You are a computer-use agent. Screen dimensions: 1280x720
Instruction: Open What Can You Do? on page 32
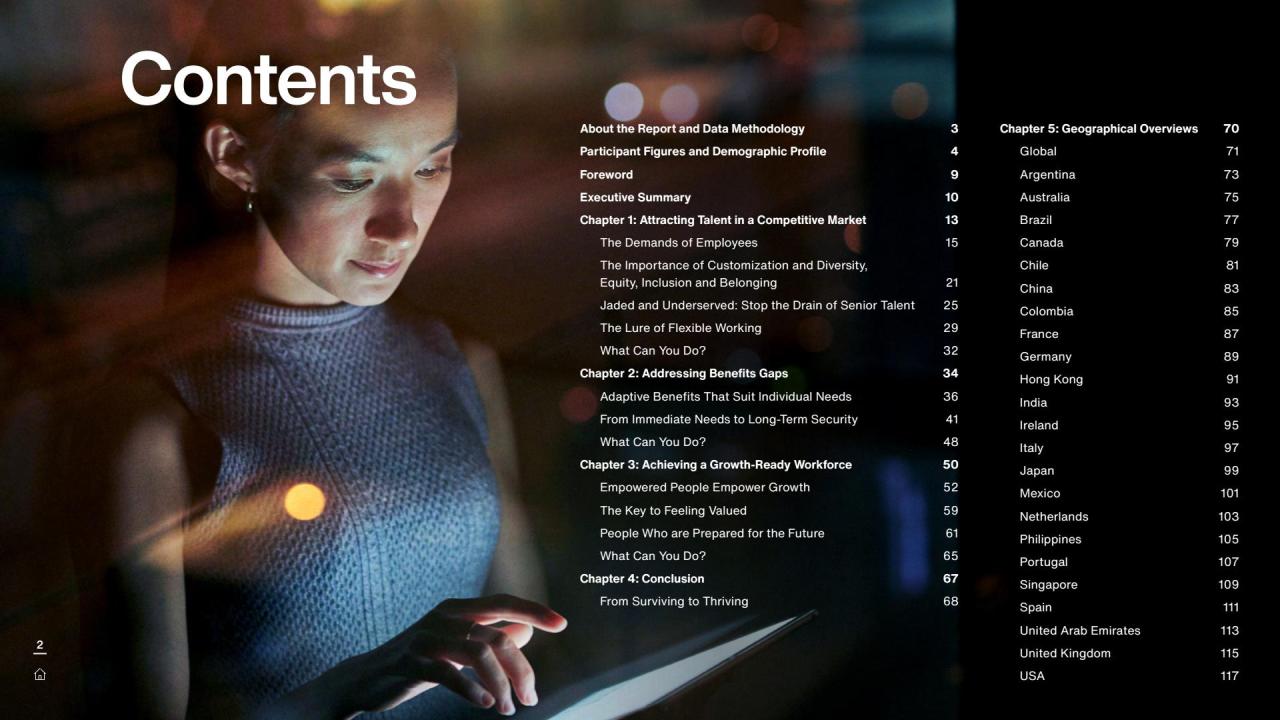click(x=653, y=351)
